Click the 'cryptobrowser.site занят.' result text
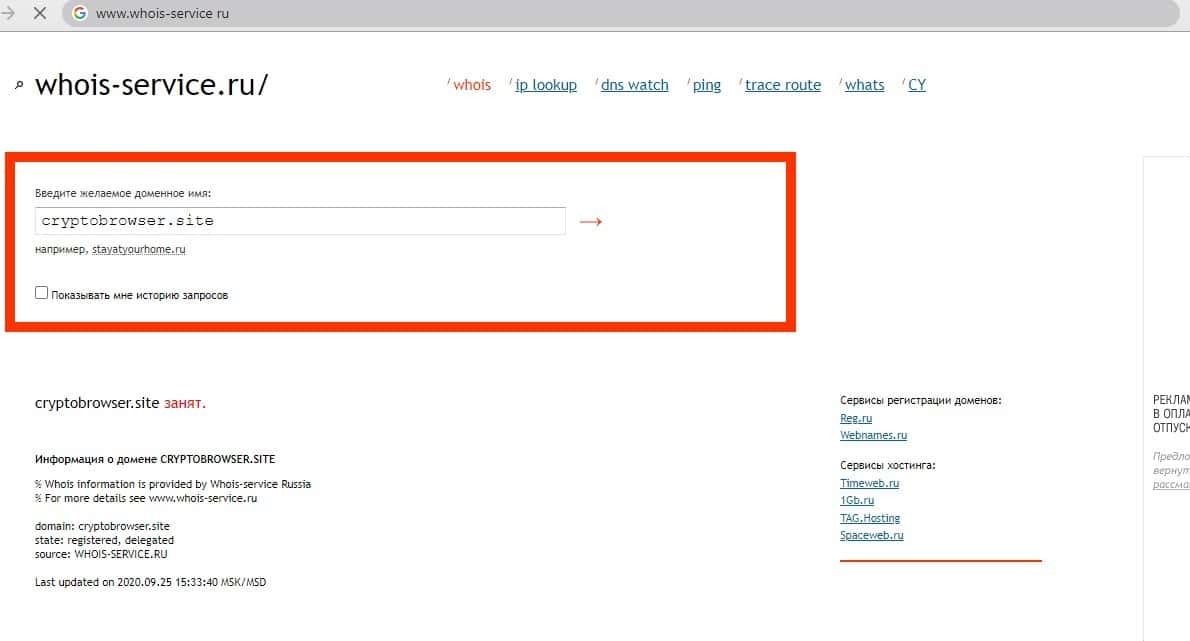1190x641 pixels. [x=120, y=403]
